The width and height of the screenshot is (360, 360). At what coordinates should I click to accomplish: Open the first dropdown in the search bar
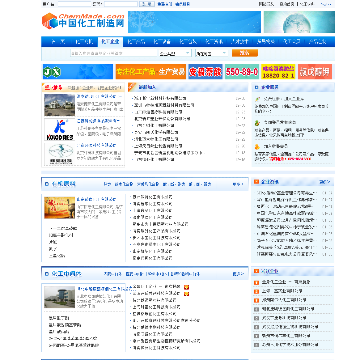[x=175, y=53]
